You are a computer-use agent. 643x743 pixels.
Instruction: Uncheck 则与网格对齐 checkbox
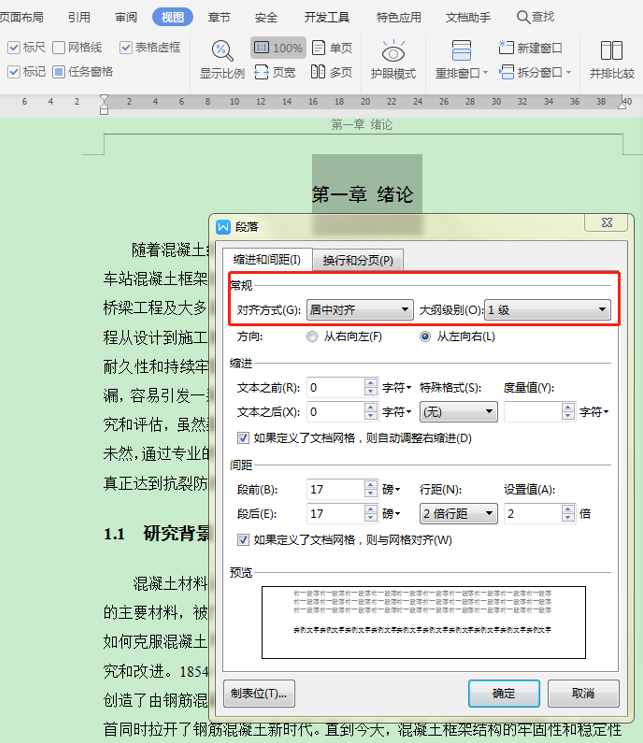(x=243, y=540)
